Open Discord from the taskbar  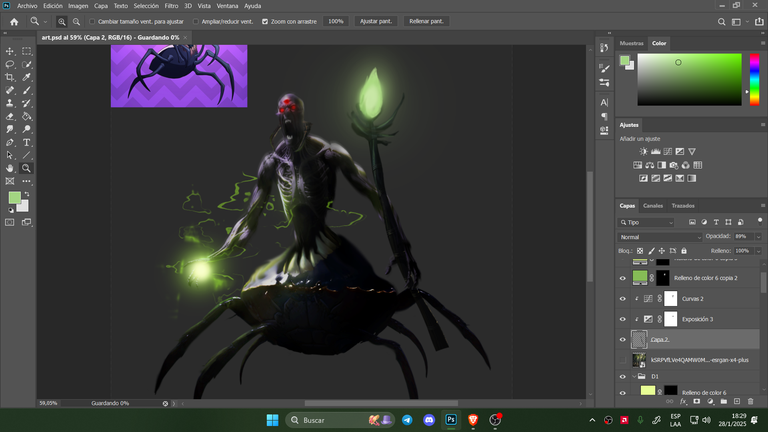[x=429, y=420]
